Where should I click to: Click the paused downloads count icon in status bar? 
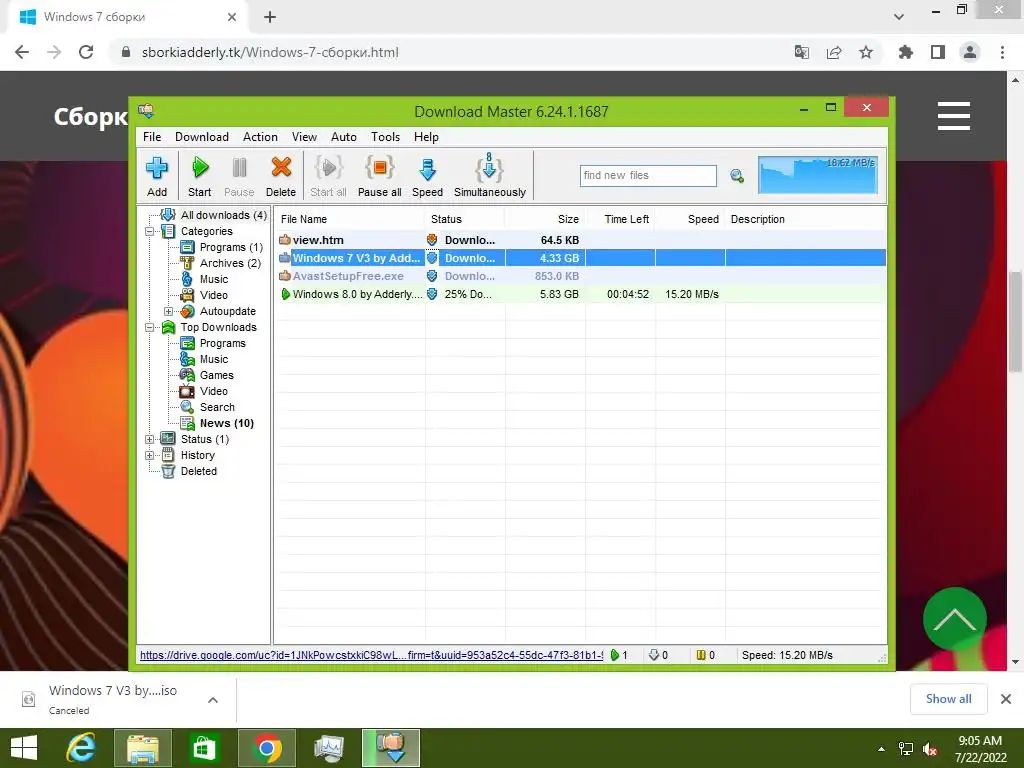701,655
